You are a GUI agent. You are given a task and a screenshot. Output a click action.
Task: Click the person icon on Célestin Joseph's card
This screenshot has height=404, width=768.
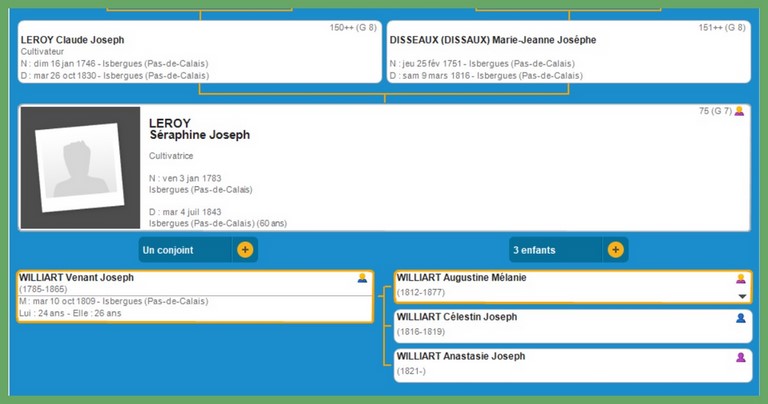741,318
